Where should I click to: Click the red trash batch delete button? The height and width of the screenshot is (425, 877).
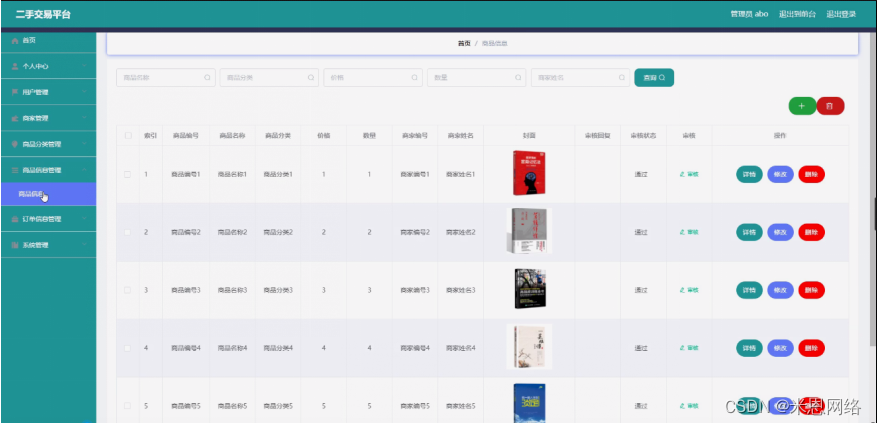830,106
